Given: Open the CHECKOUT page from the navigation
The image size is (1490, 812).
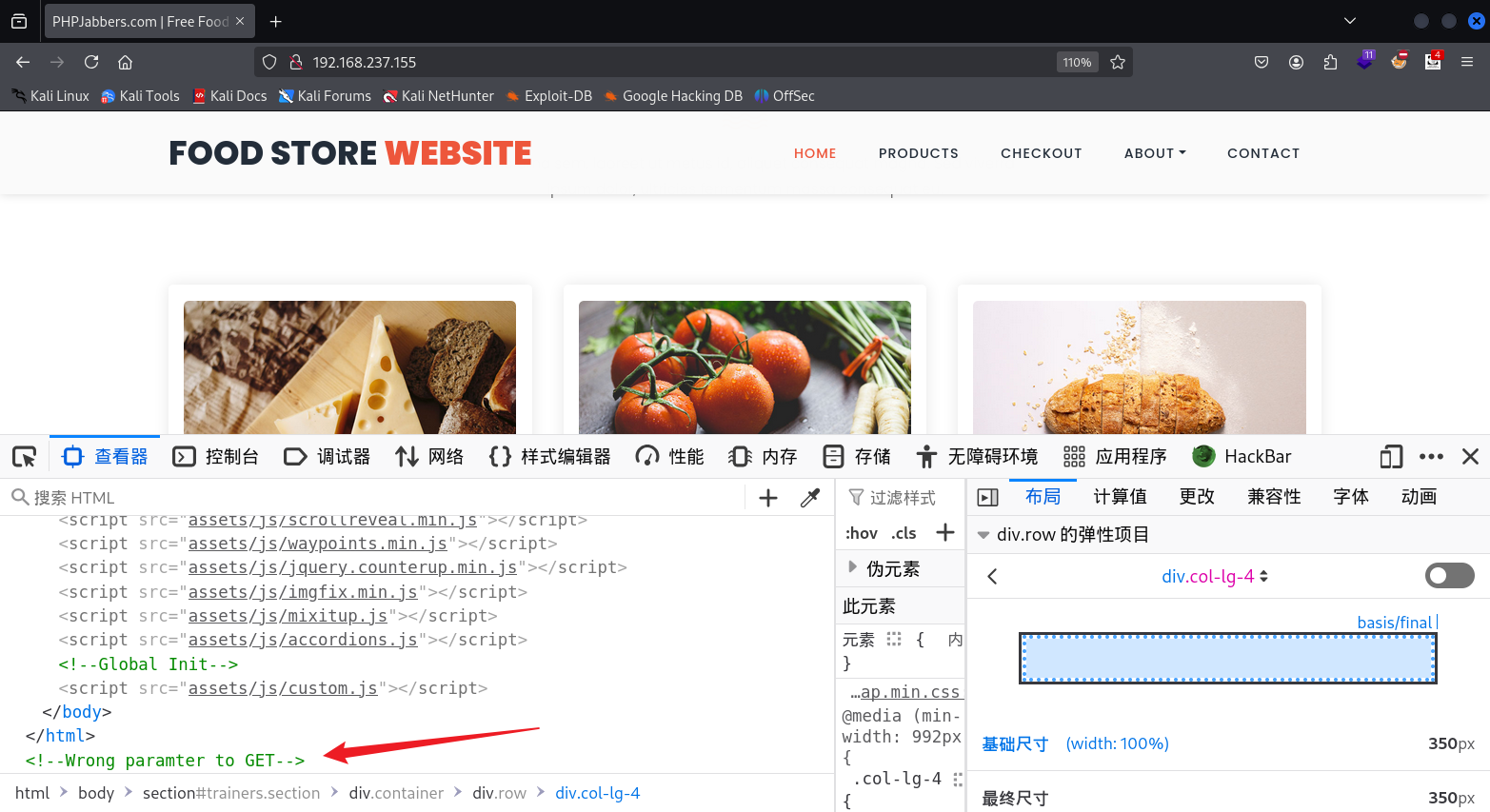Looking at the screenshot, I should (x=1042, y=153).
